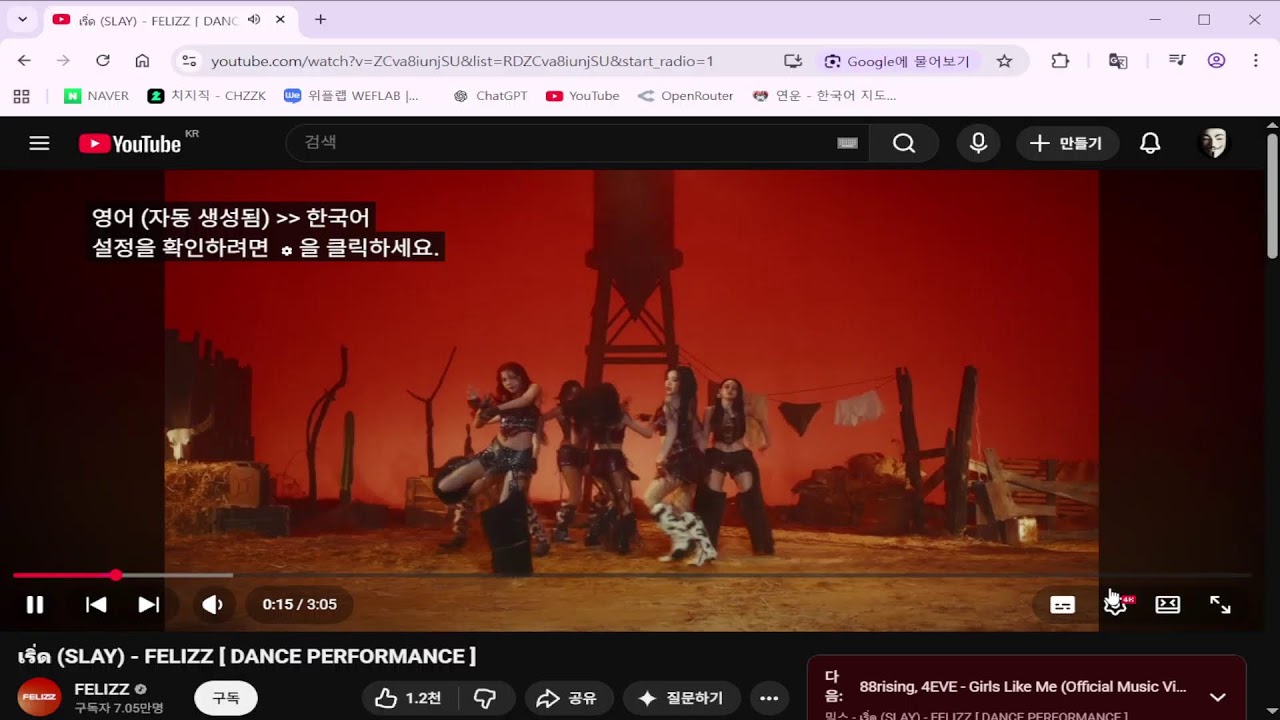This screenshot has height=720, width=1280.
Task: Open the NAVER bookmark
Action: [97, 96]
